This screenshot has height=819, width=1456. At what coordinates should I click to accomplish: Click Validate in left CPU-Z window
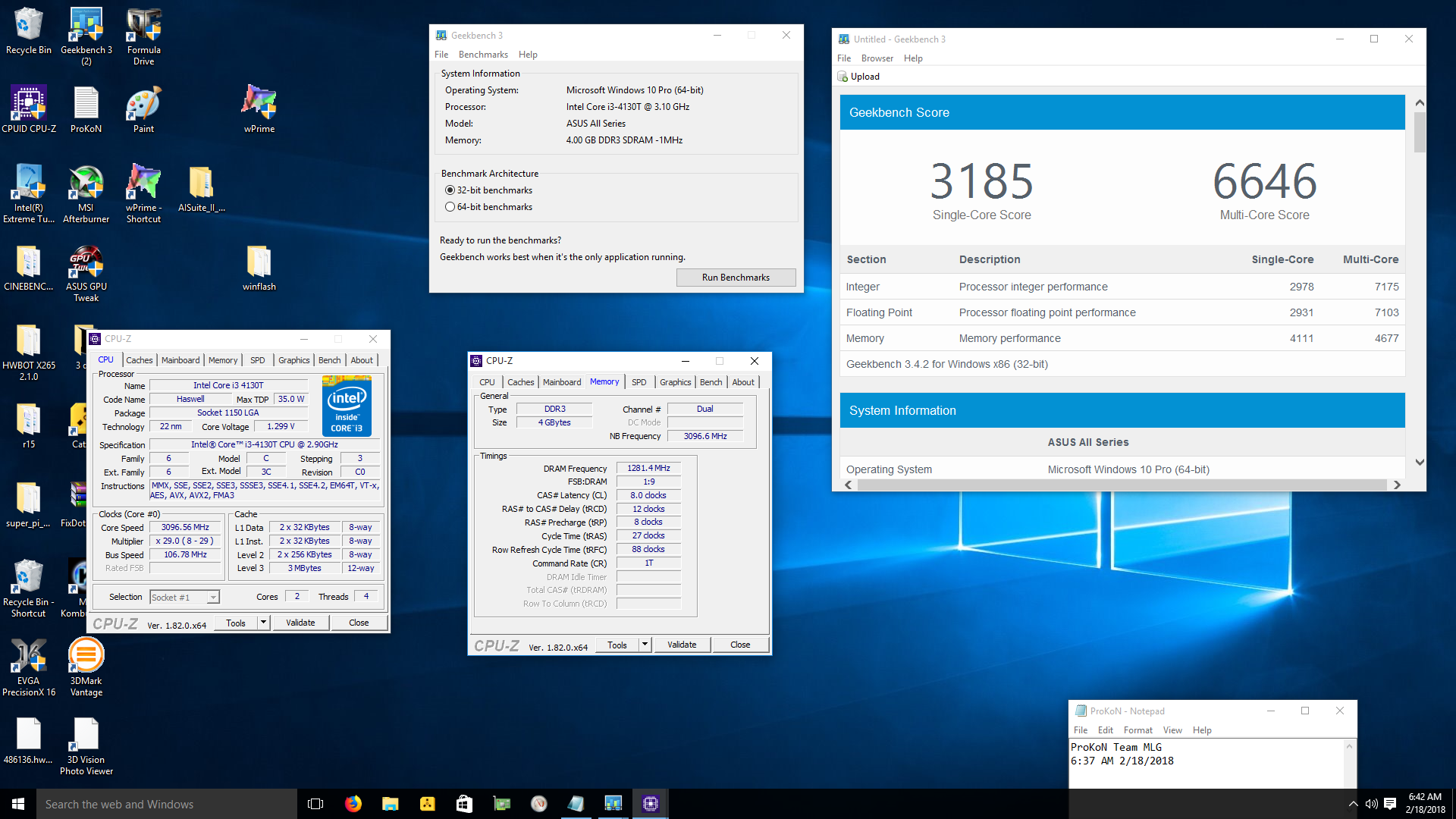pyautogui.click(x=300, y=623)
